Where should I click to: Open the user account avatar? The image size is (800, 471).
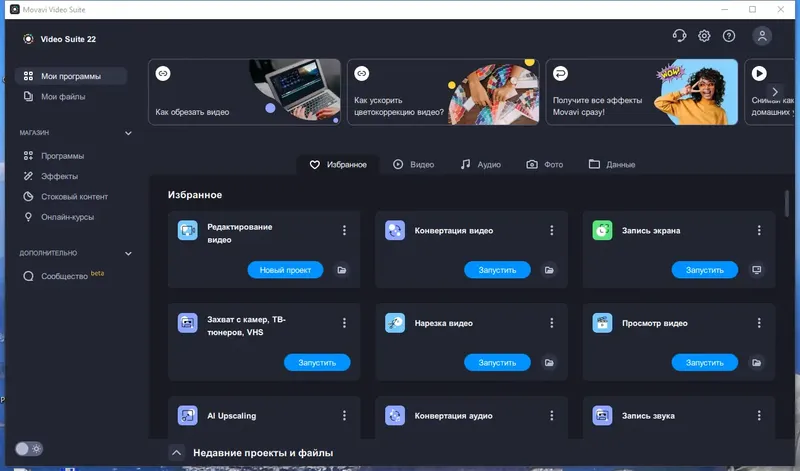[x=762, y=36]
